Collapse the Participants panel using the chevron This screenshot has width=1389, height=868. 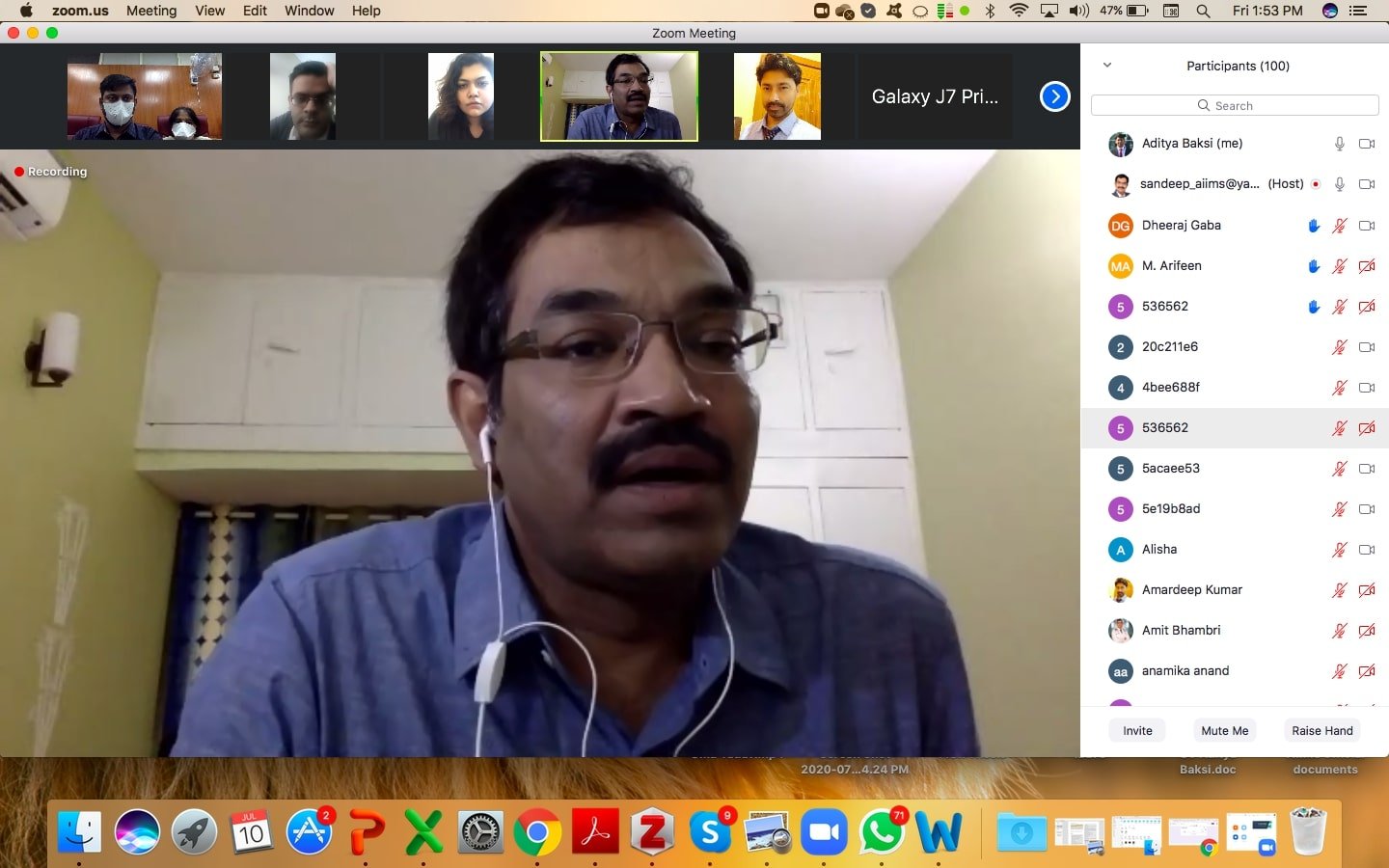point(1107,66)
